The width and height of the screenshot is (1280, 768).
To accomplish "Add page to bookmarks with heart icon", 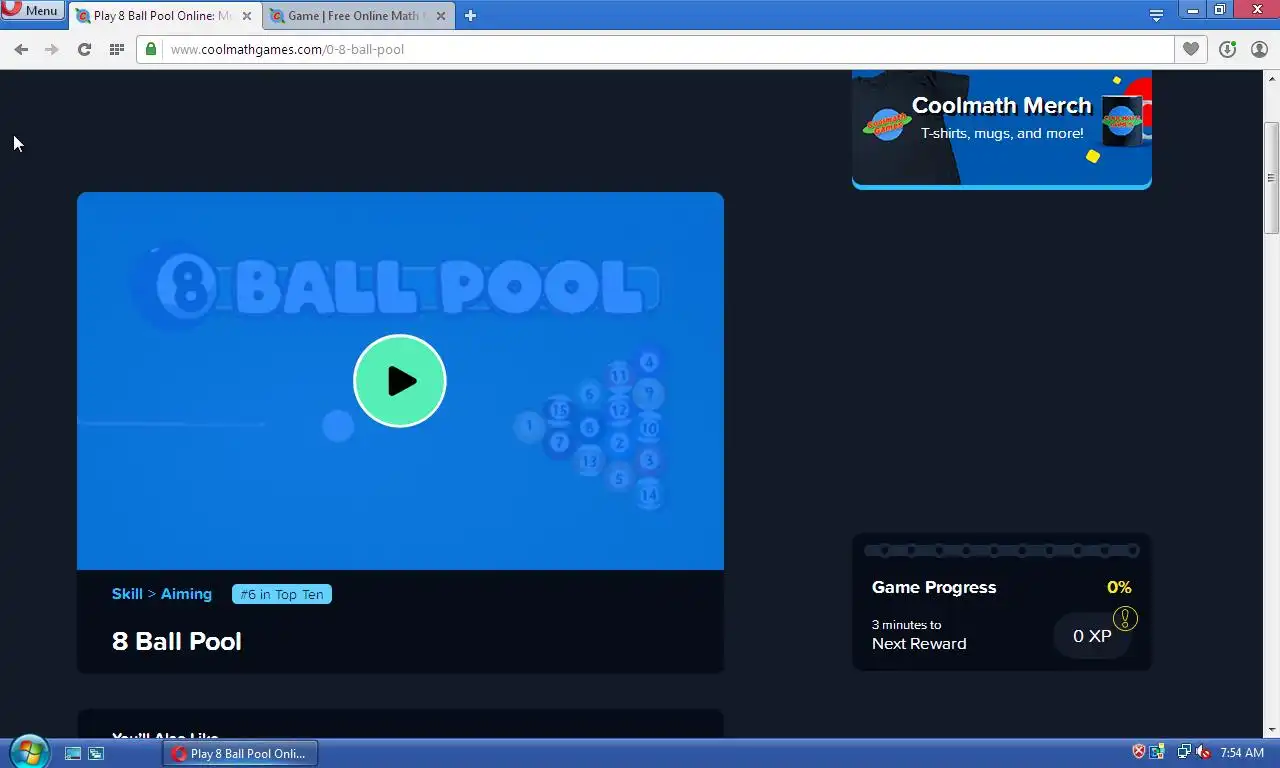I will (1190, 49).
